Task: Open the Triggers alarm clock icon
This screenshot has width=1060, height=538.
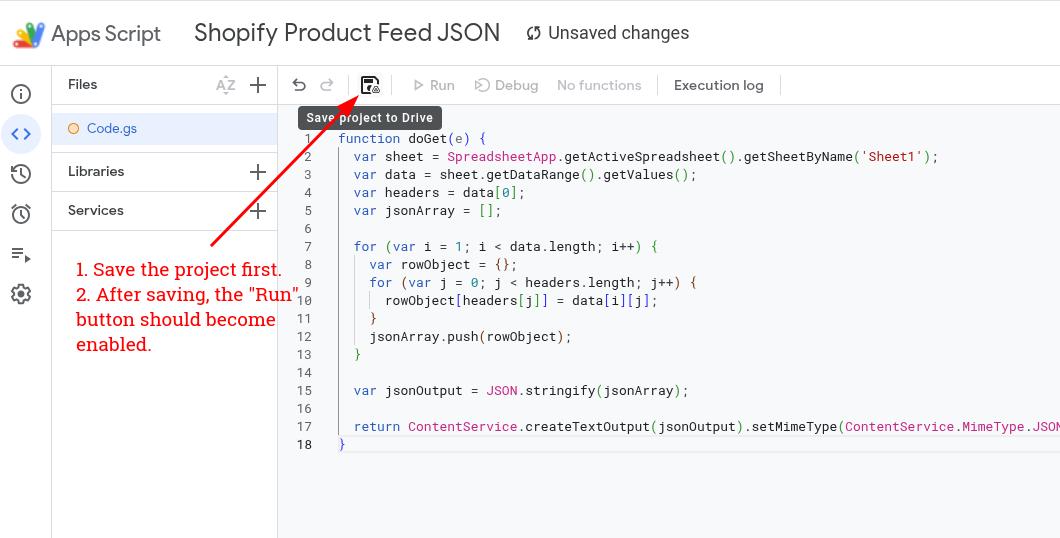Action: click(21, 214)
